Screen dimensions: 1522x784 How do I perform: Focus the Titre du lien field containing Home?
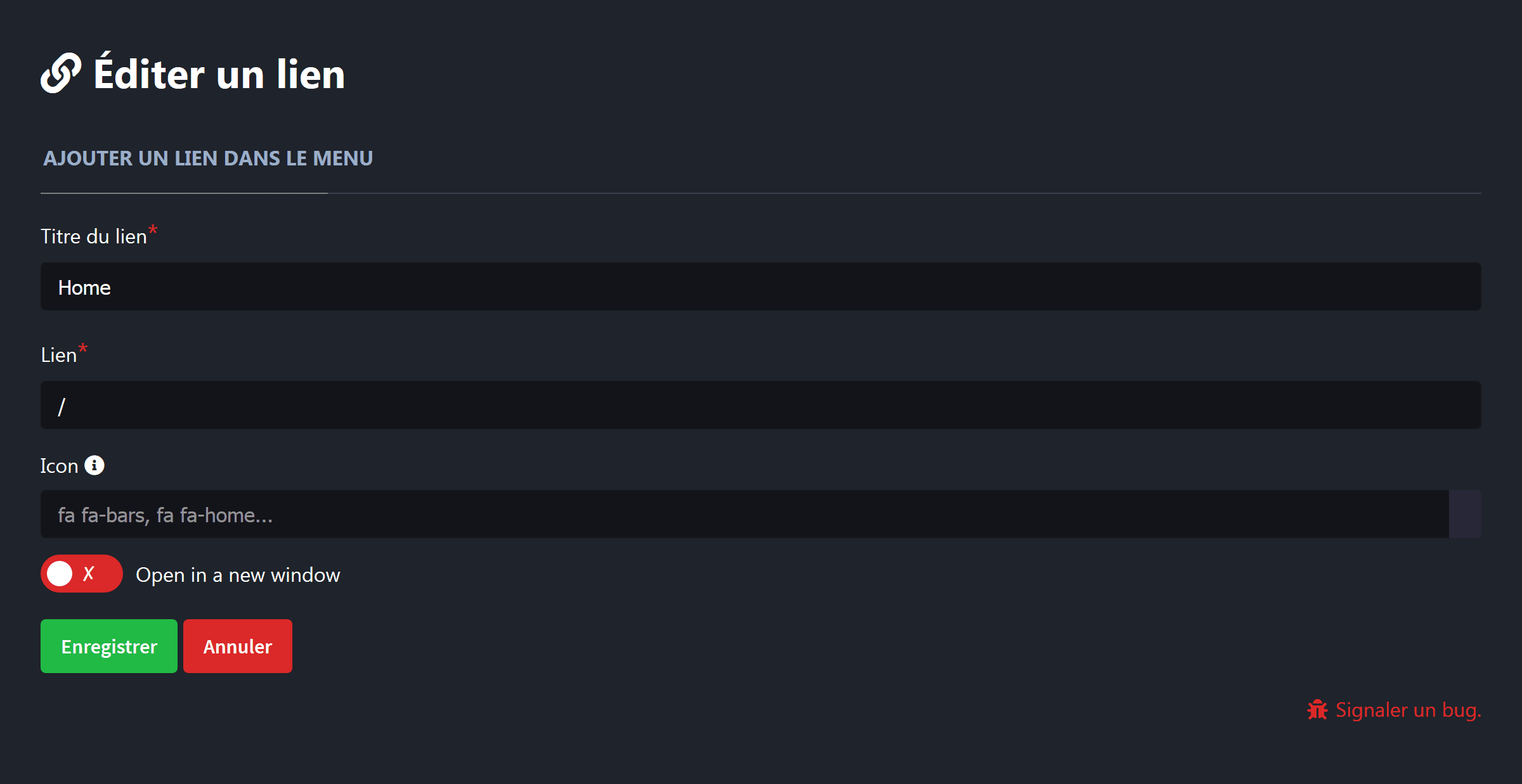pyautogui.click(x=760, y=287)
